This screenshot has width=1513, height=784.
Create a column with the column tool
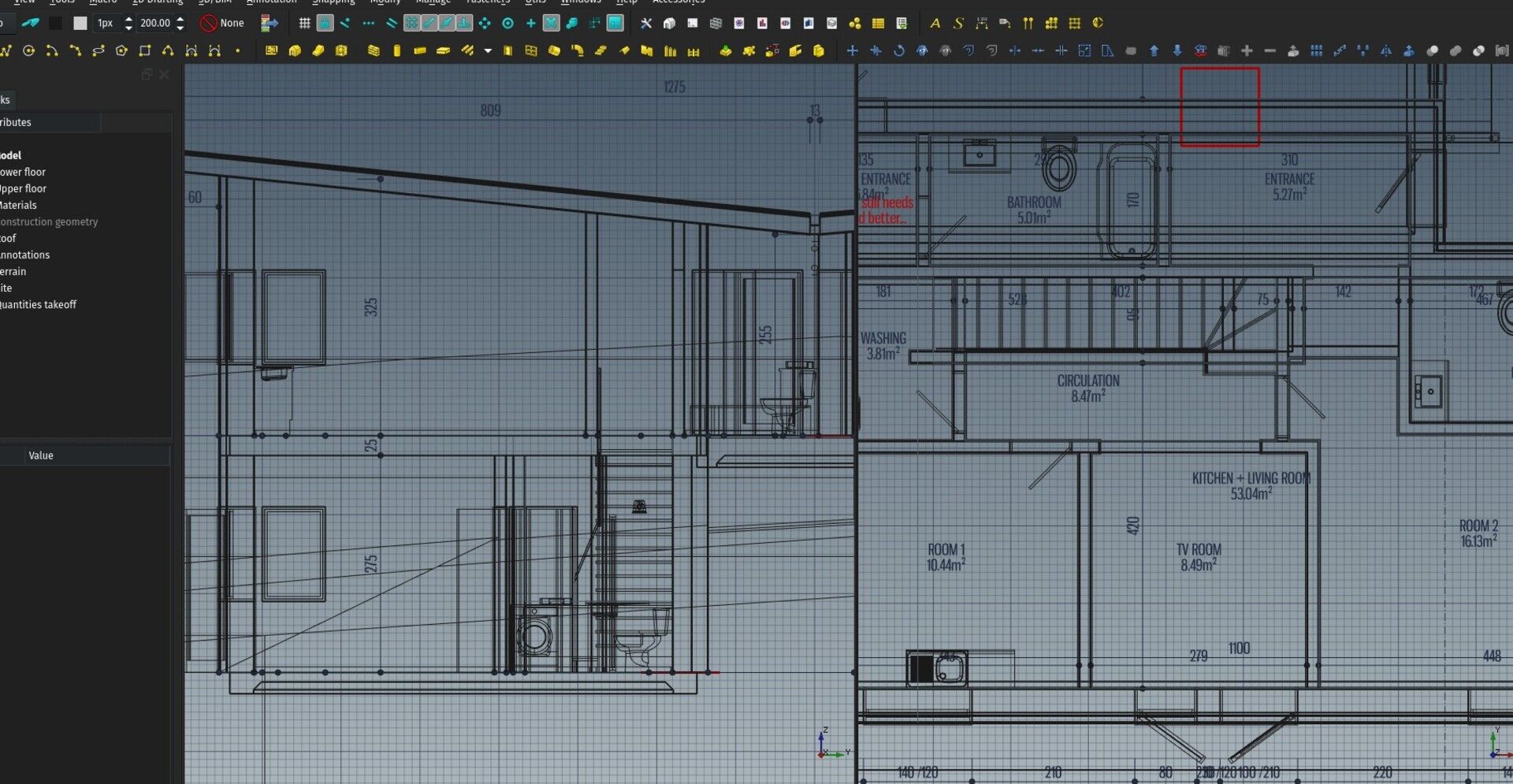point(396,50)
